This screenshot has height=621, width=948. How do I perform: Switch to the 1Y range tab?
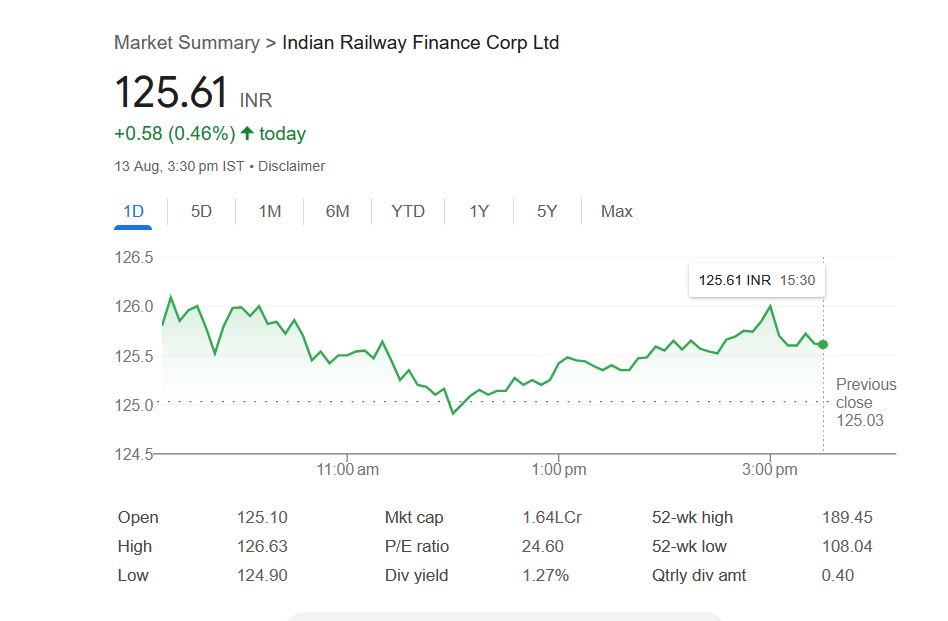point(479,211)
